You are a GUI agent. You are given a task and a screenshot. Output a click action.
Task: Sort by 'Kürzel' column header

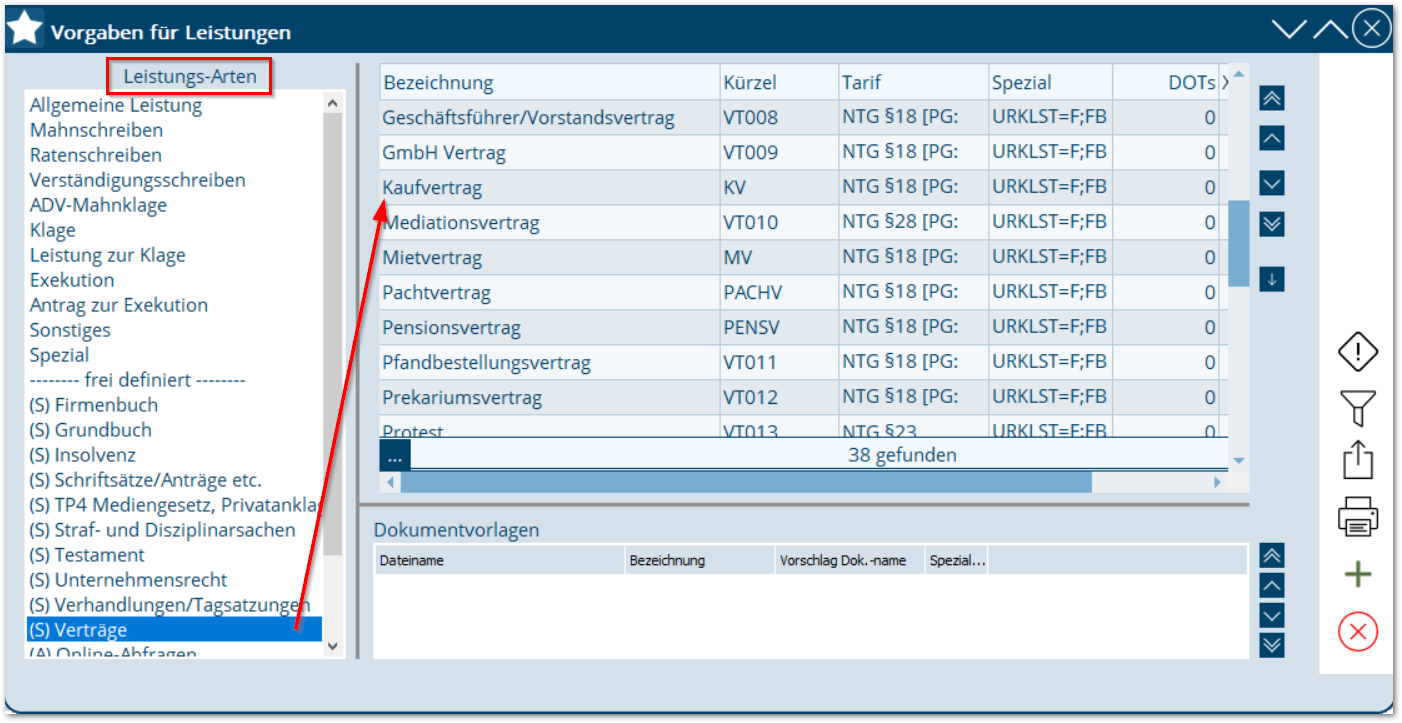click(779, 82)
